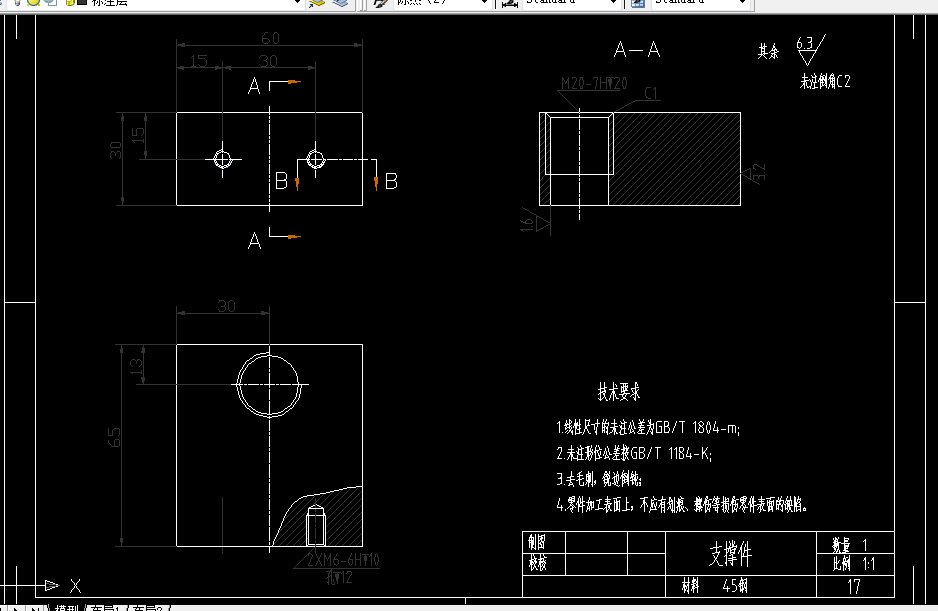938x611 pixels.
Task: Select the threaded hole in front view cutaway
Action: tap(316, 526)
